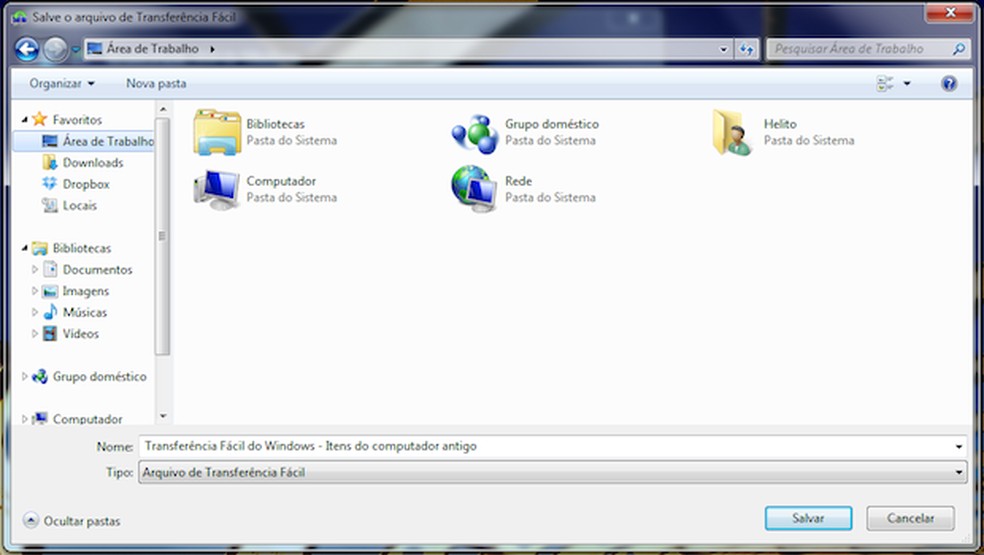984x555 pixels.
Task: Select the Computador monitor icon in file list
Action: 217,189
